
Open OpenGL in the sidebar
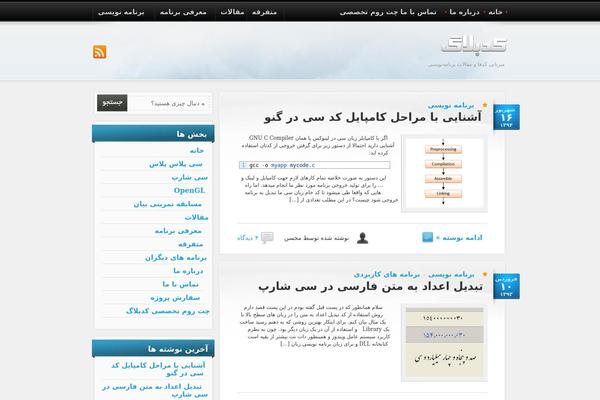pyautogui.click(x=189, y=190)
